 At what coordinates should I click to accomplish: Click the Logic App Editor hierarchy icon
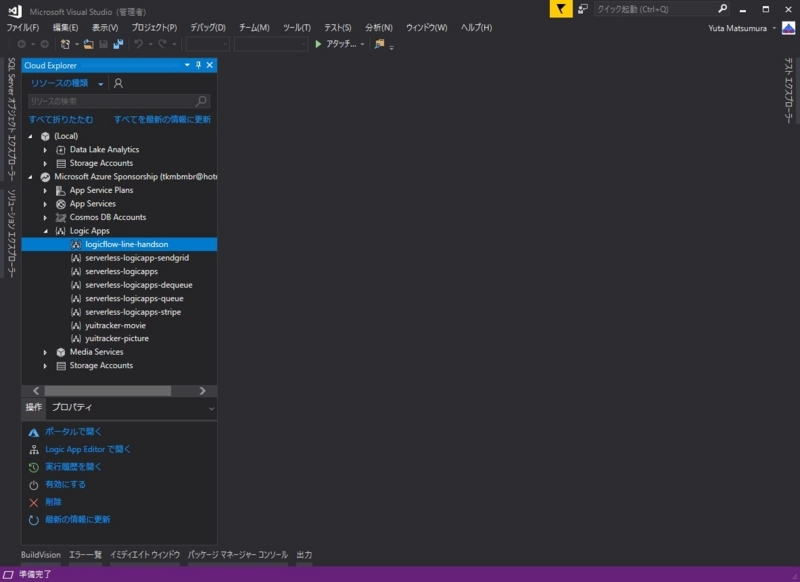(34, 449)
